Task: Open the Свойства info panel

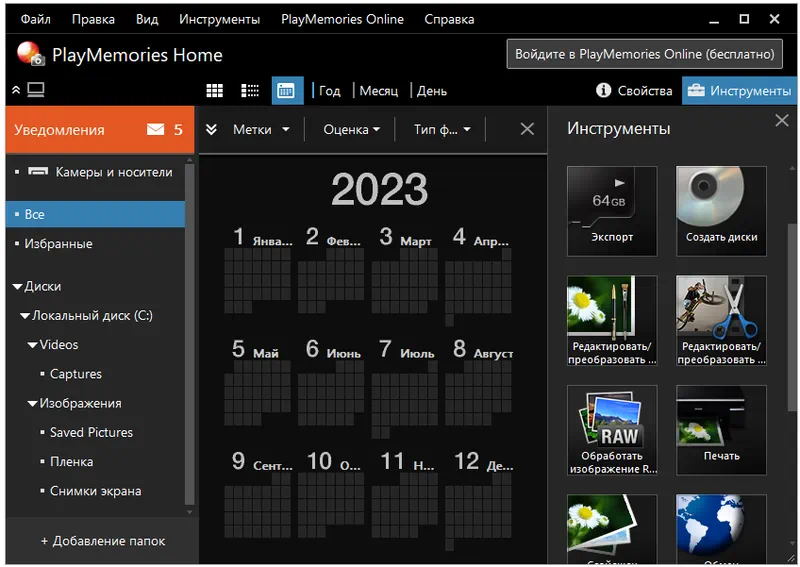Action: (x=634, y=91)
